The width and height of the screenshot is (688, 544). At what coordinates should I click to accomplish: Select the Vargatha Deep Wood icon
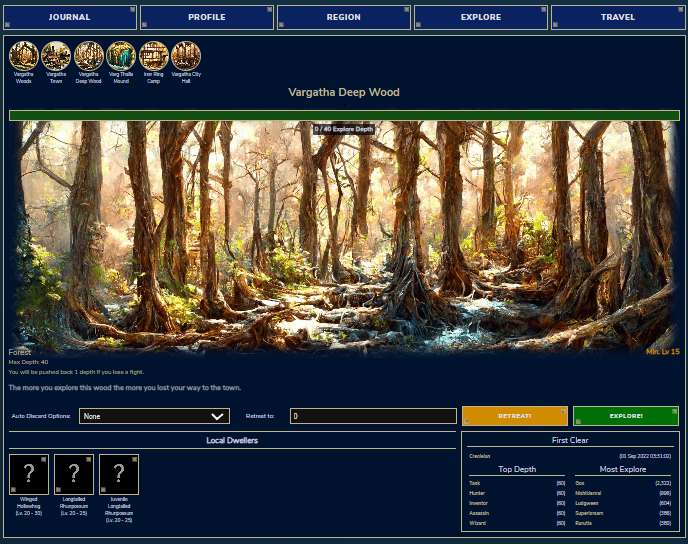point(88,56)
